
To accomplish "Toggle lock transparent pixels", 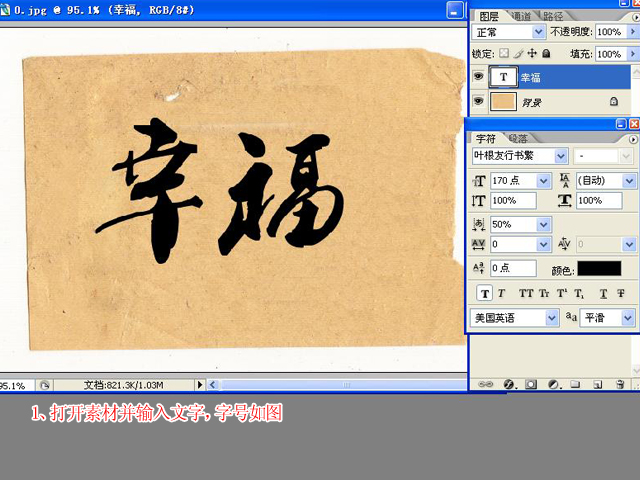I will (503, 53).
